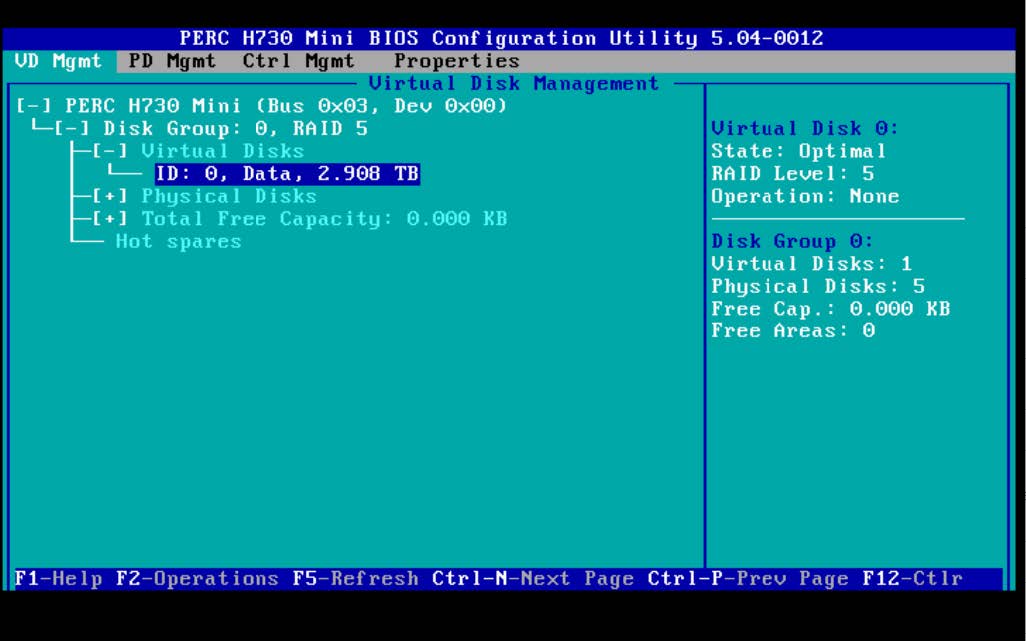Expand the Physical Disks branch
This screenshot has width=1026, height=641.
109,196
